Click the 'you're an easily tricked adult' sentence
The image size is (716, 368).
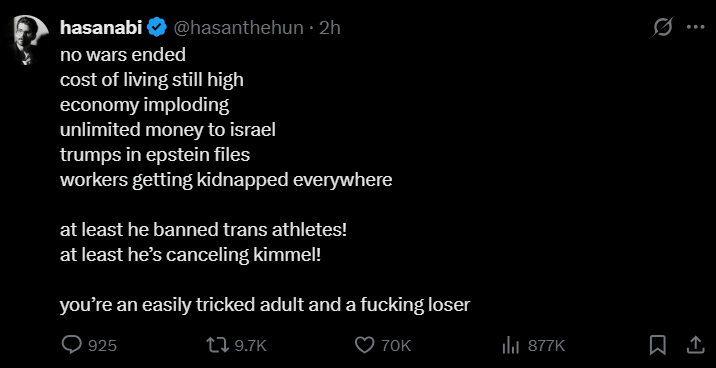click(x=265, y=305)
